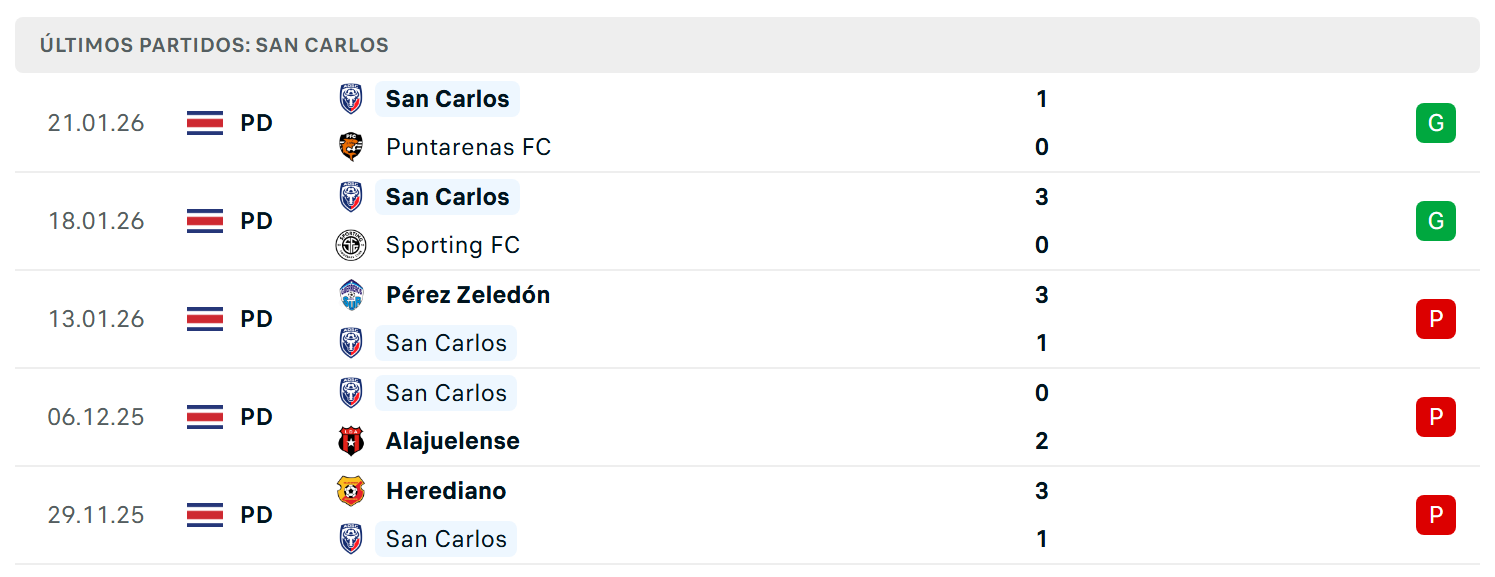Click San Carlos crest in 21.01.26 match

pos(351,99)
